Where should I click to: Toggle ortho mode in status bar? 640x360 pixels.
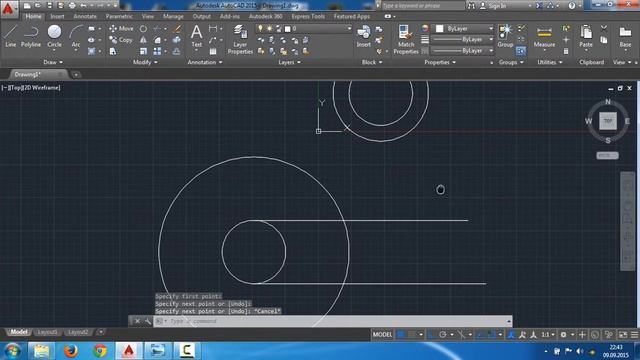pyautogui.click(x=432, y=335)
